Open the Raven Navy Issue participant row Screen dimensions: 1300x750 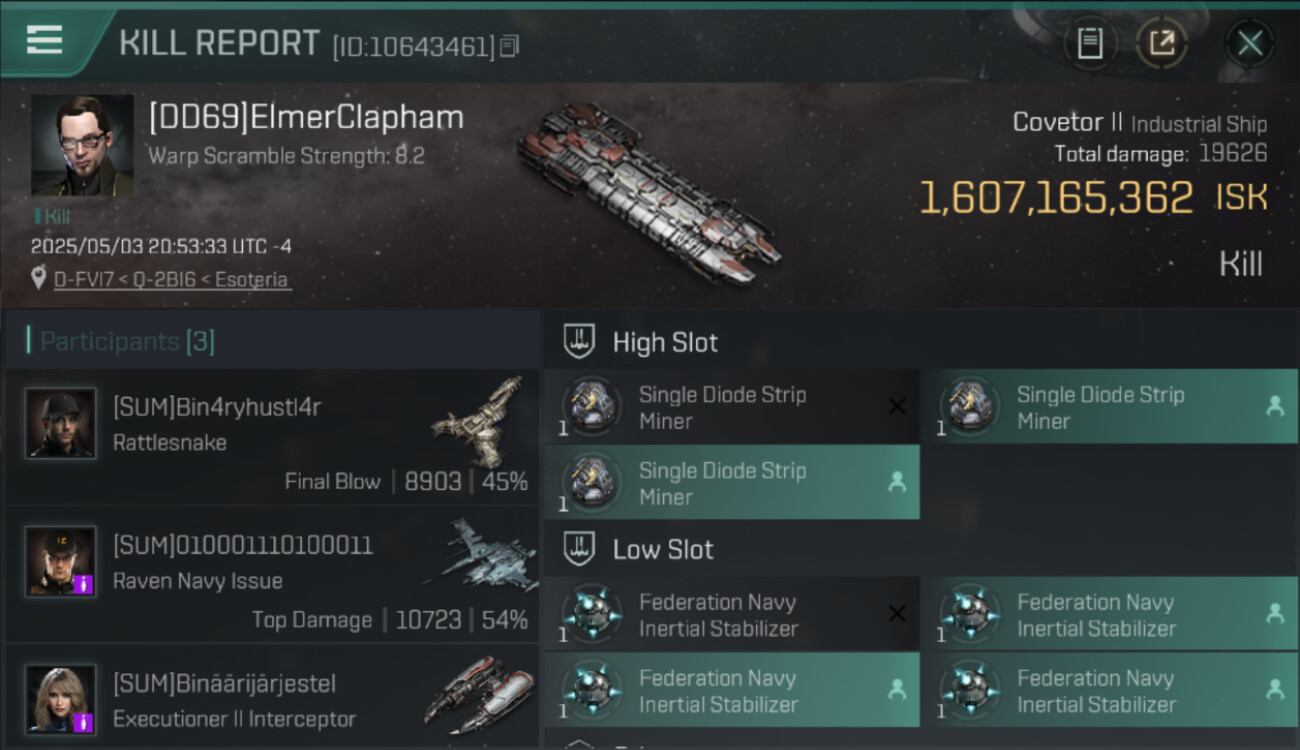[272, 575]
